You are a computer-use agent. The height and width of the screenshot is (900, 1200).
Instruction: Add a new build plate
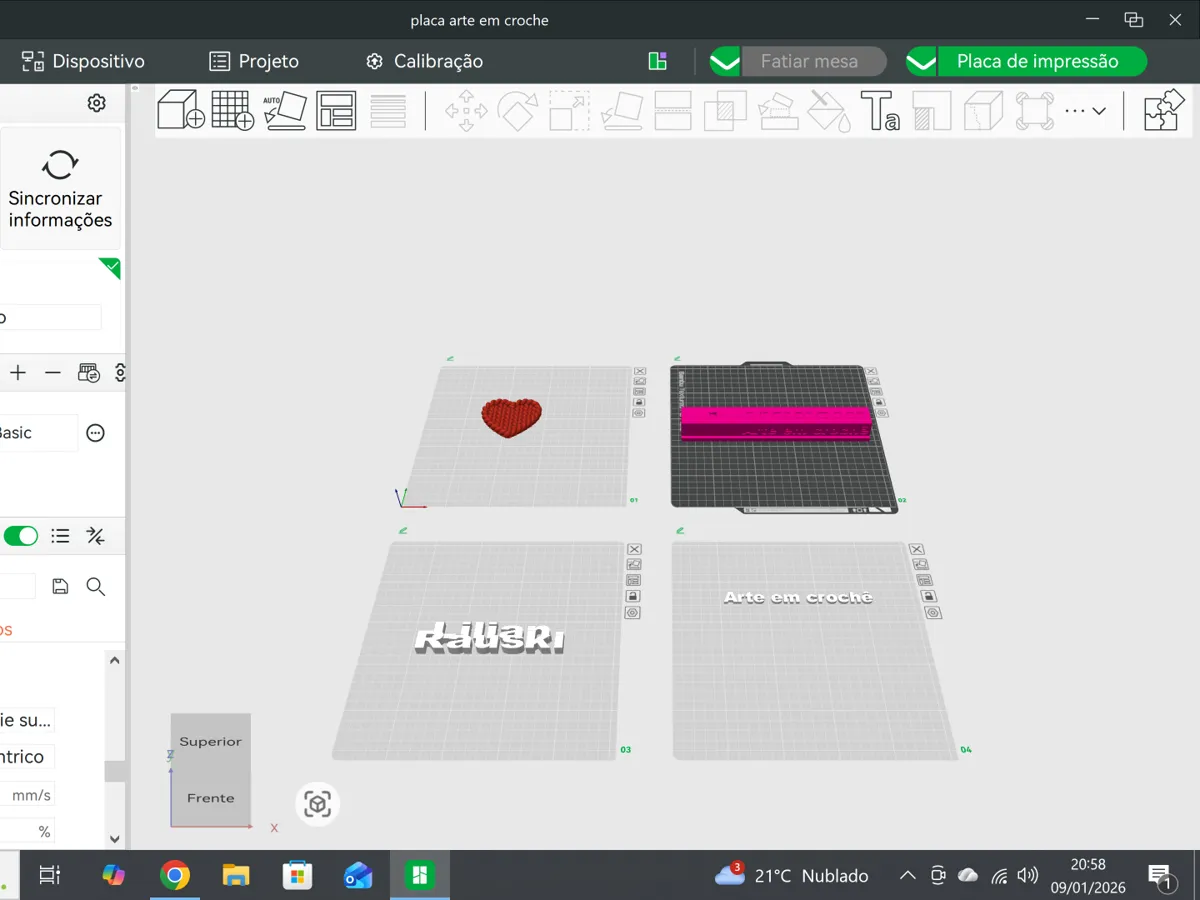click(x=232, y=110)
